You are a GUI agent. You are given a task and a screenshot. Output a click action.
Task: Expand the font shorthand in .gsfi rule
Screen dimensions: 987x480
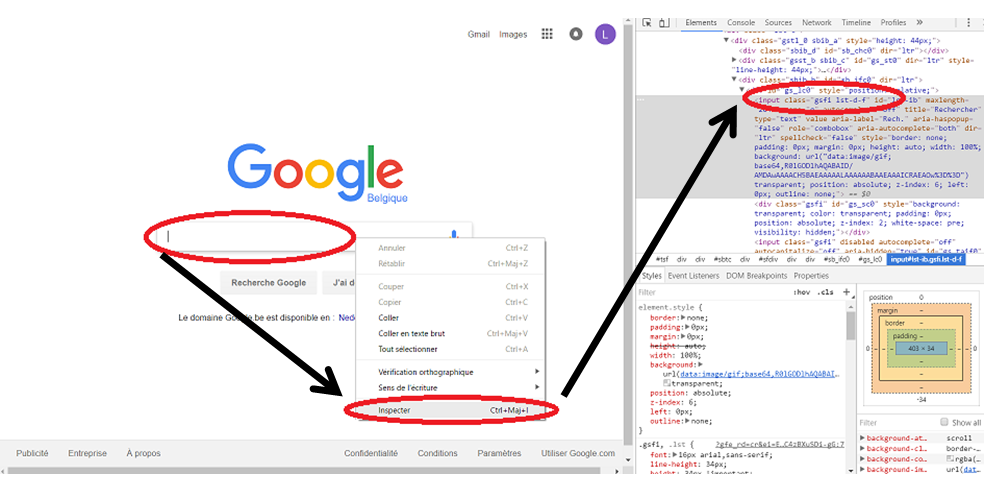[x=675, y=454]
